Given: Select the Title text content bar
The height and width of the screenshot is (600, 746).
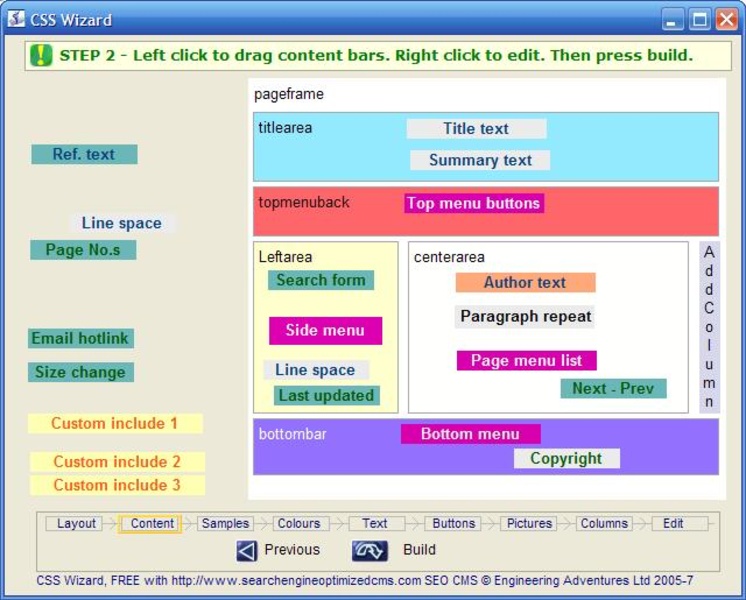Looking at the screenshot, I should pos(476,128).
